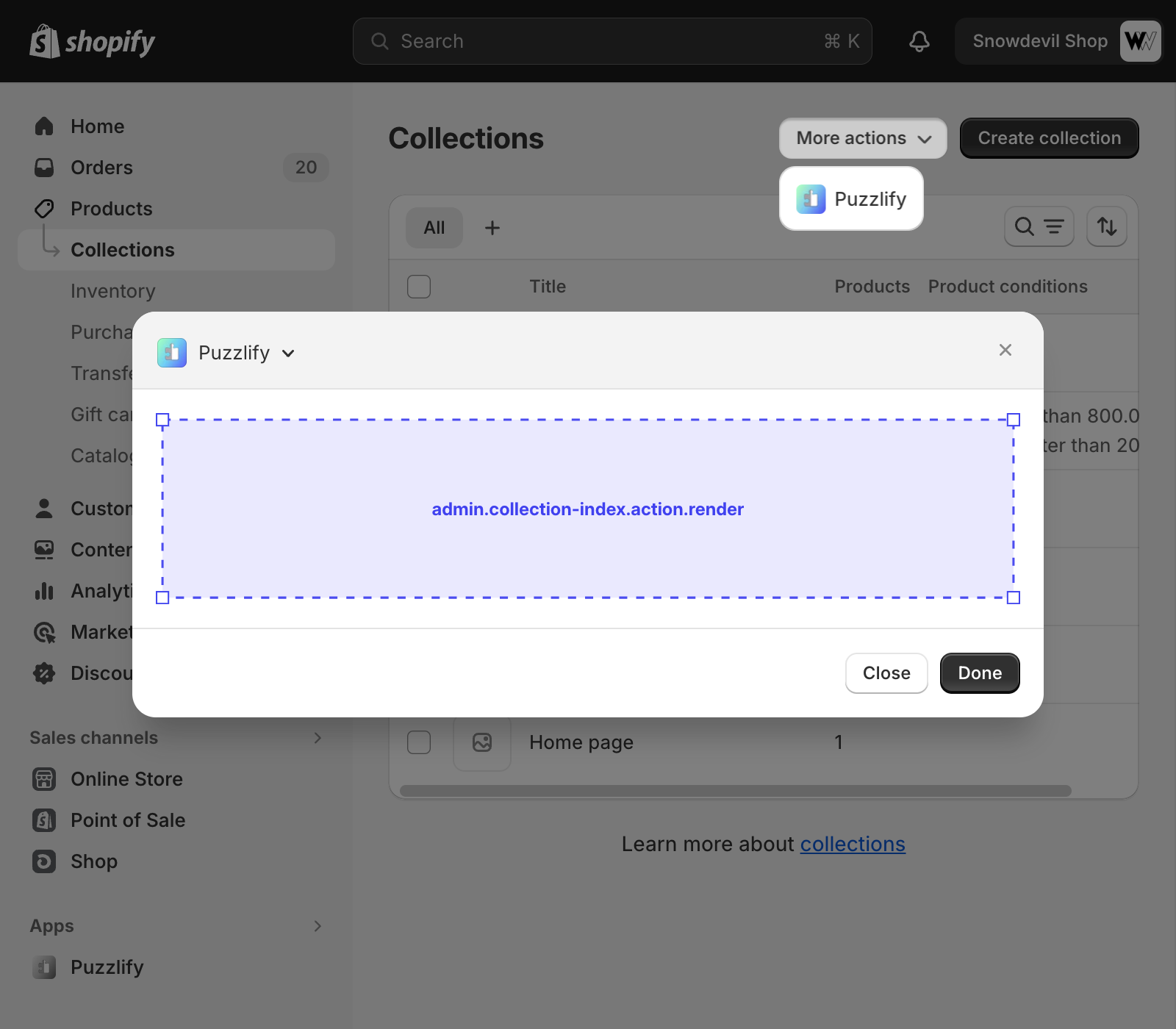Screen dimensions: 1176x1029
Task: Click the Shopify logo
Action: 93,41
